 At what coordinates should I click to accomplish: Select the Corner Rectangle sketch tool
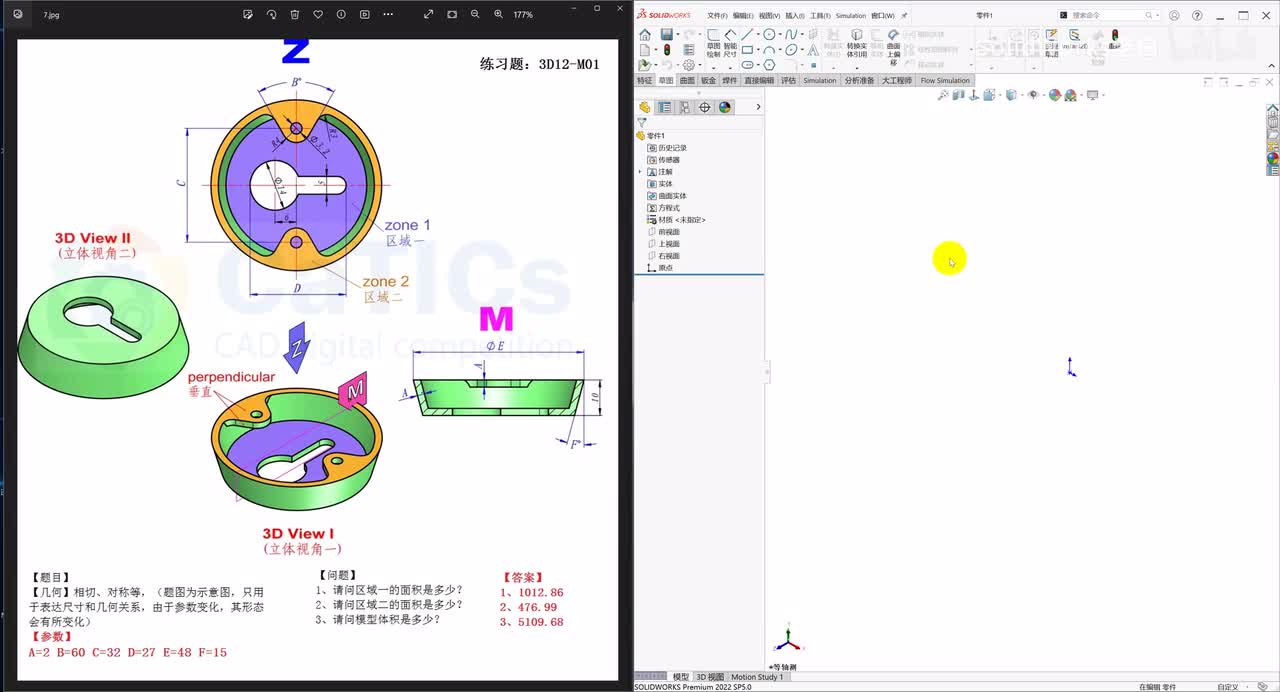click(747, 50)
